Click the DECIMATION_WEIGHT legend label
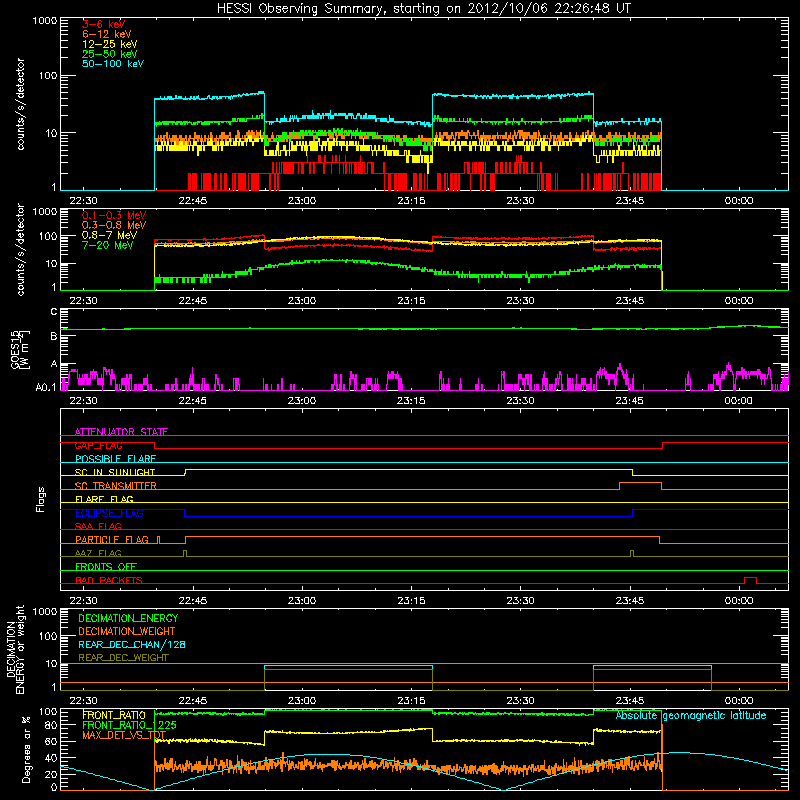The width and height of the screenshot is (800, 800). (x=127, y=631)
